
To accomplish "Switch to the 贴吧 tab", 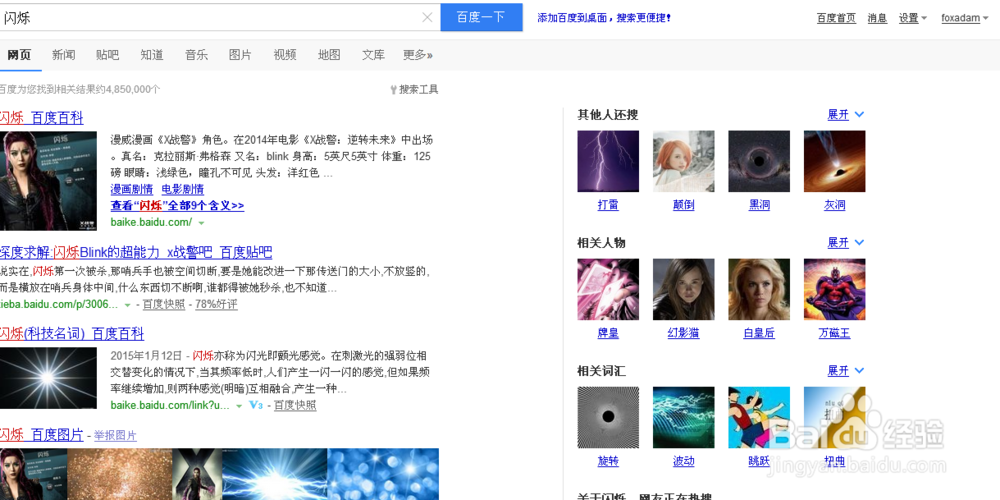I will [x=107, y=55].
